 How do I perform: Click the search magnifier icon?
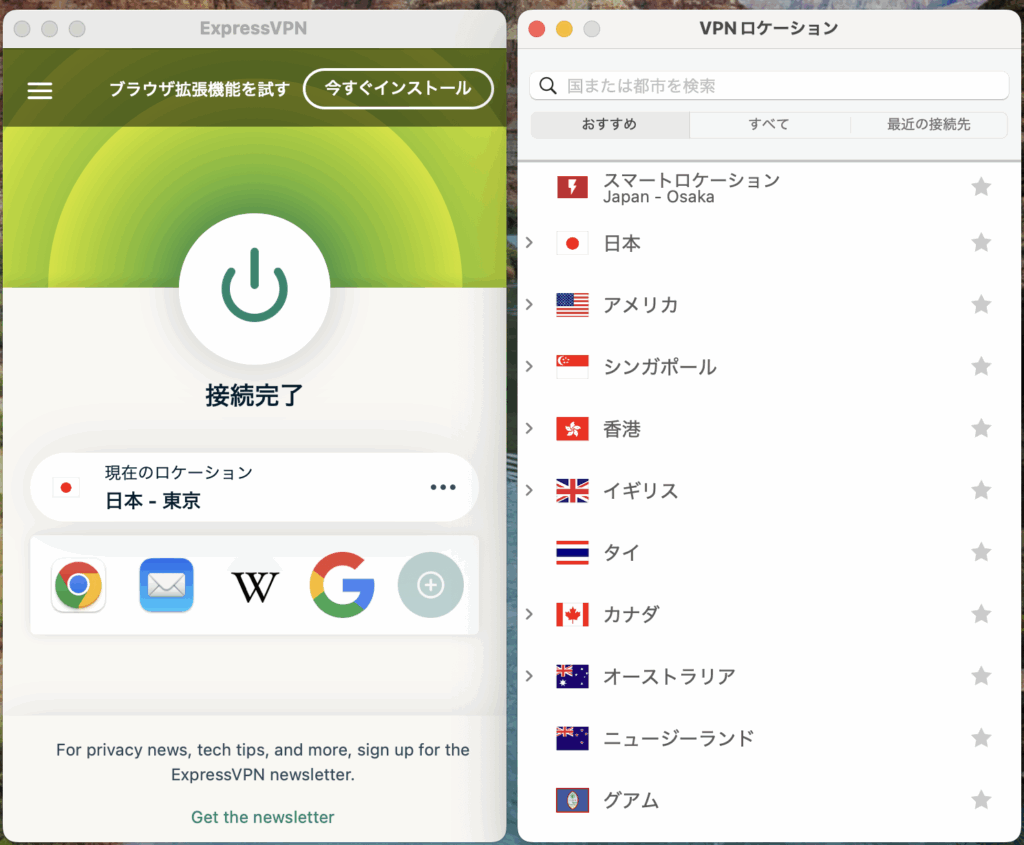548,86
